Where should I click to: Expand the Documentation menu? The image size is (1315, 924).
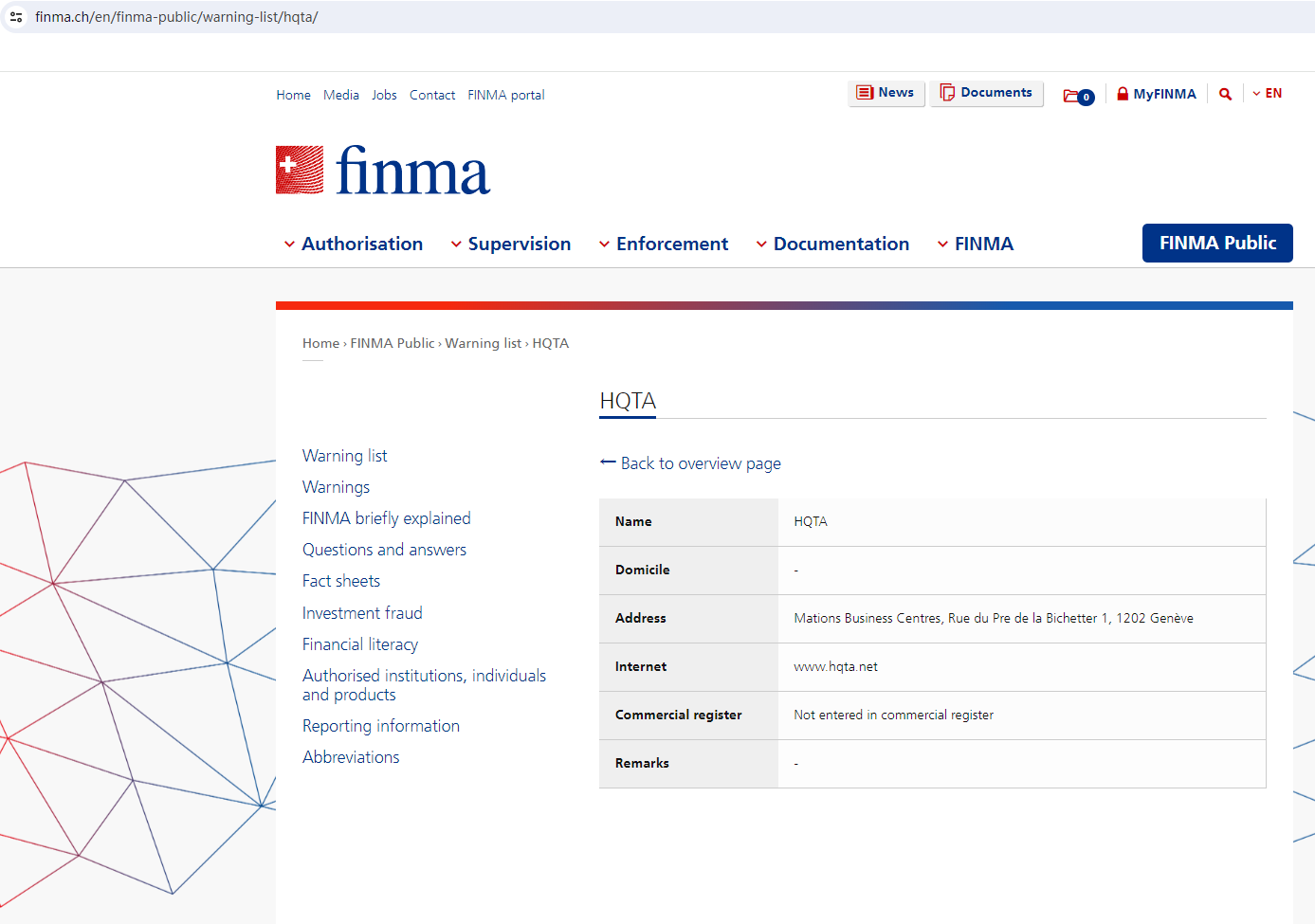pyautogui.click(x=832, y=244)
